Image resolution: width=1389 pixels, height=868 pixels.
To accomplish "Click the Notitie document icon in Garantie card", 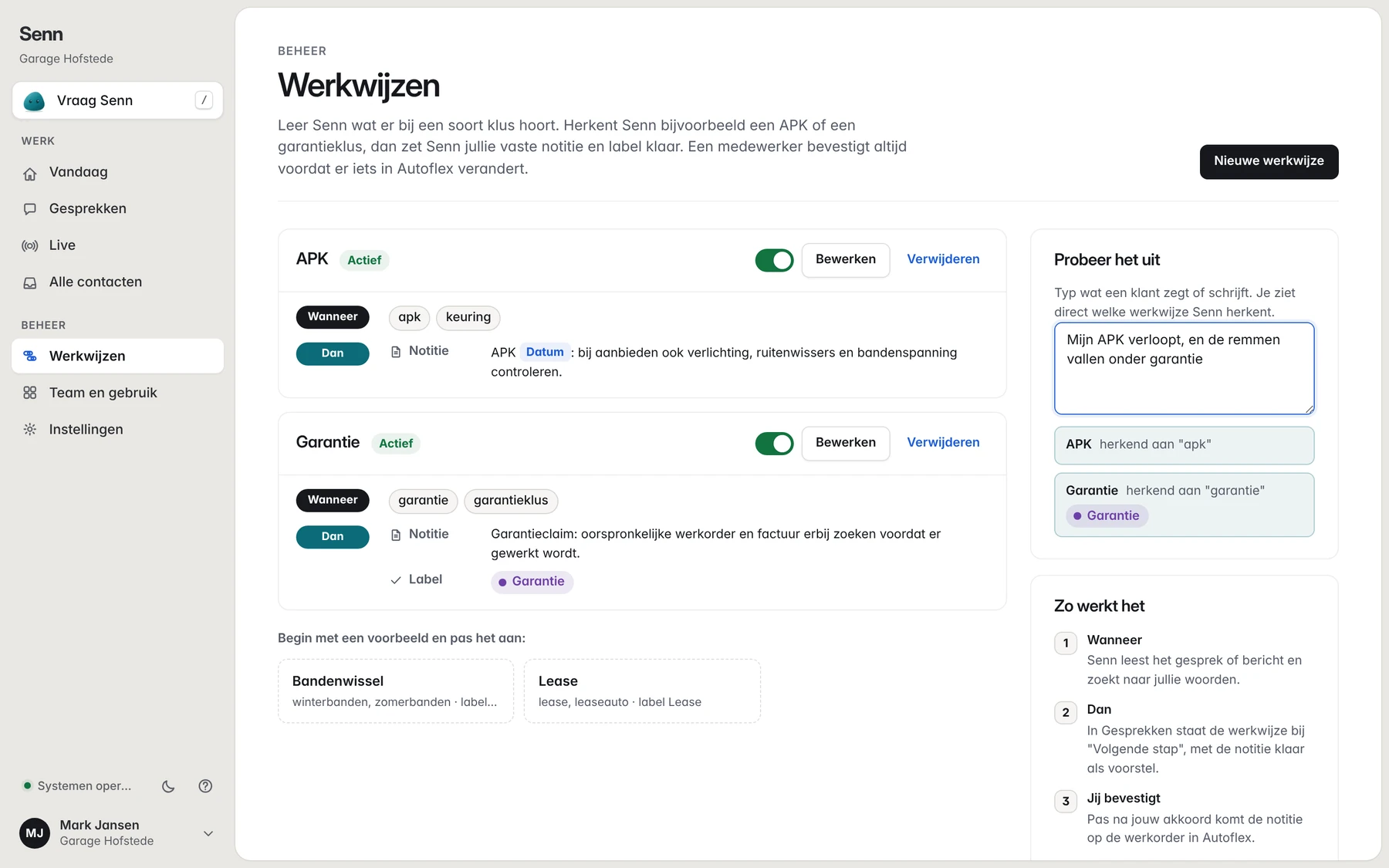I will coord(396,535).
